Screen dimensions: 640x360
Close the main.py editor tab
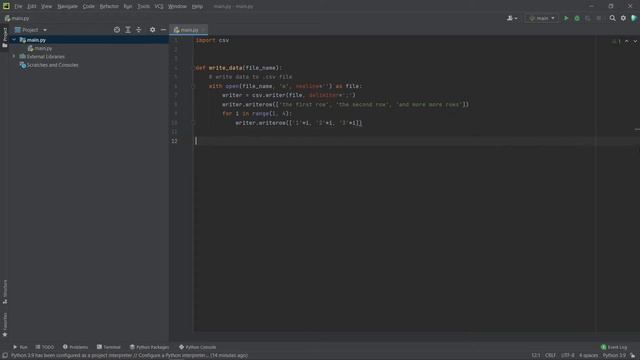click(203, 30)
